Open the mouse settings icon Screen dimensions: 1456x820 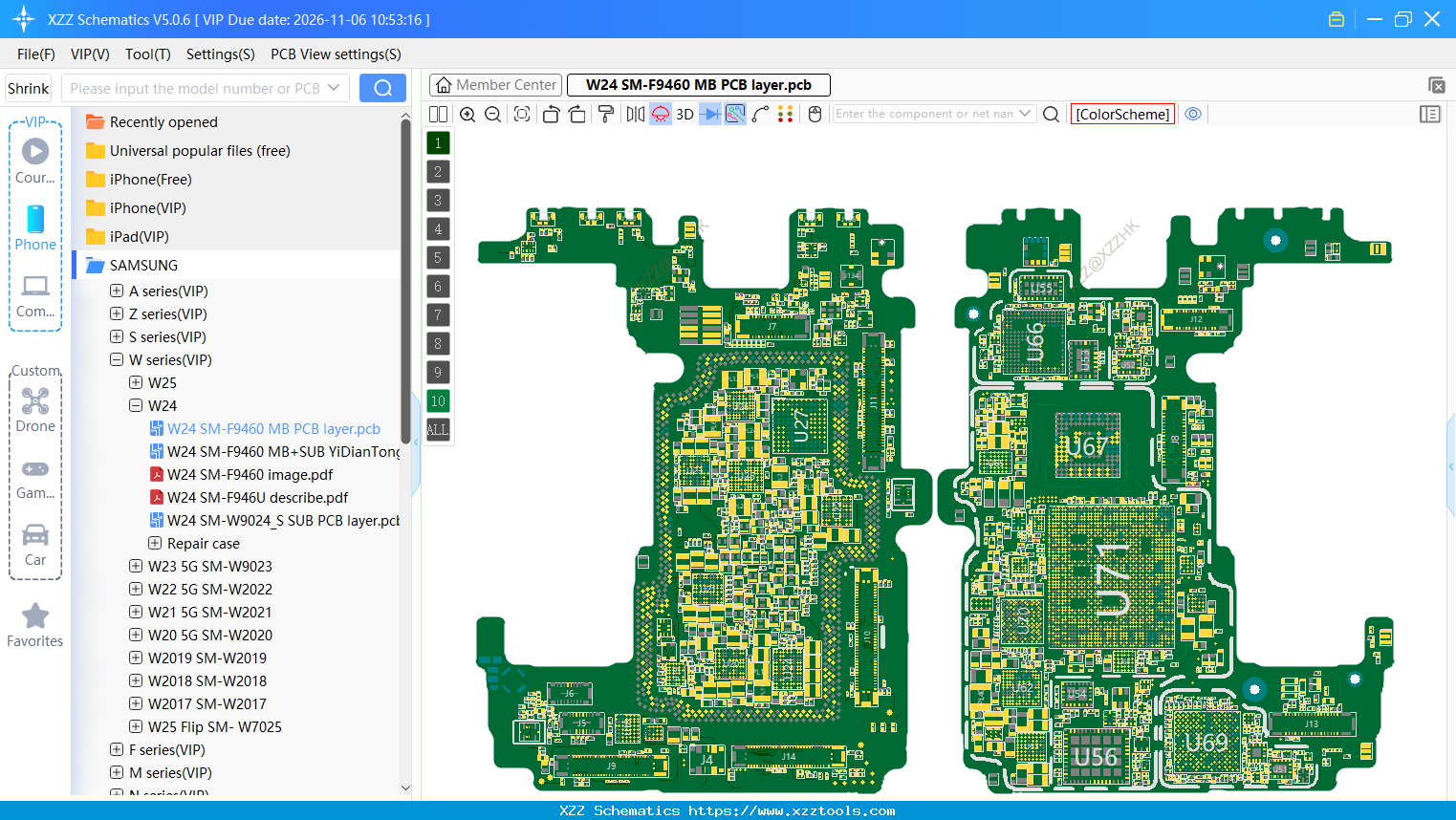click(815, 114)
